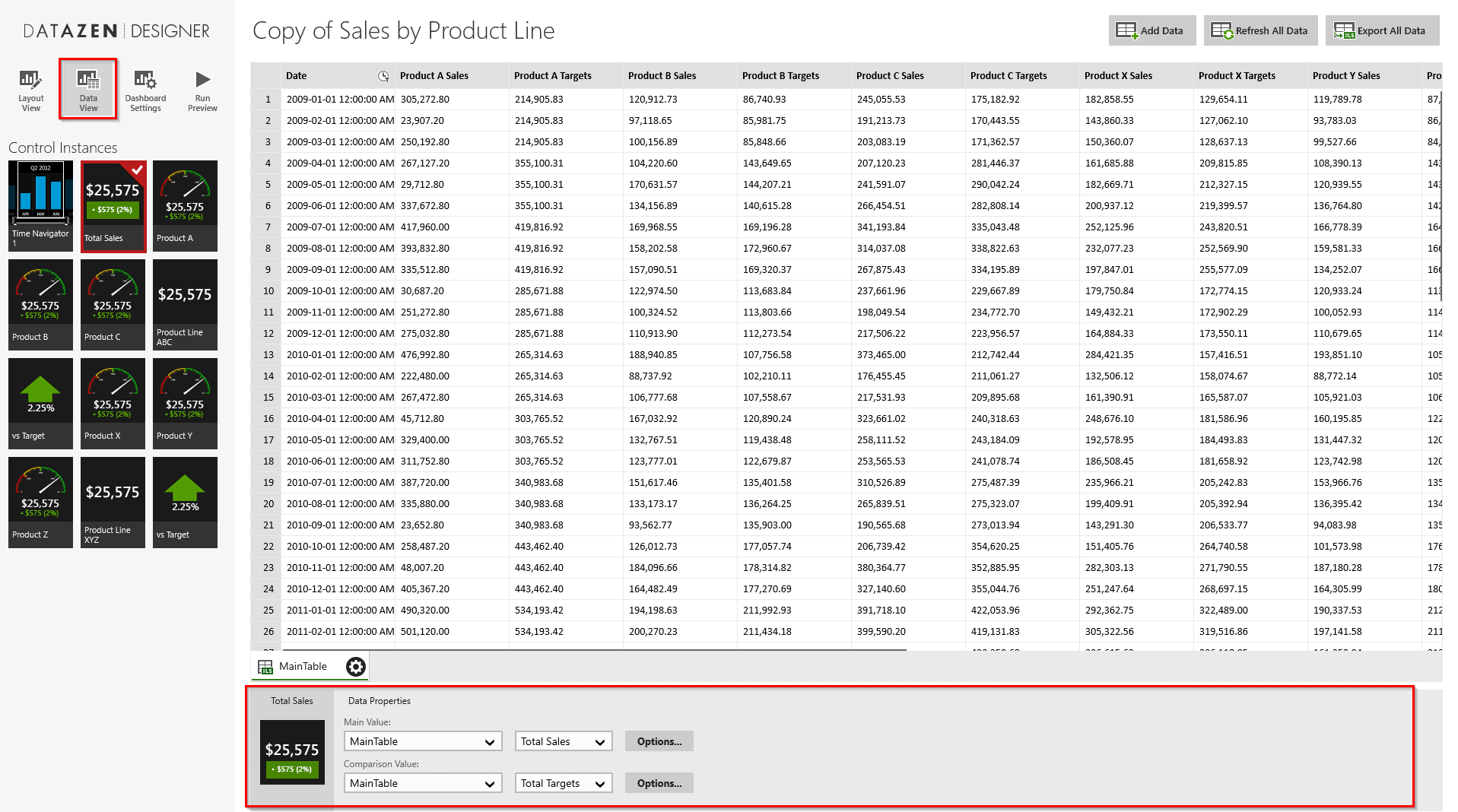This screenshot has height=812, width=1458.
Task: Select the Product A gauge instance
Action: point(185,205)
